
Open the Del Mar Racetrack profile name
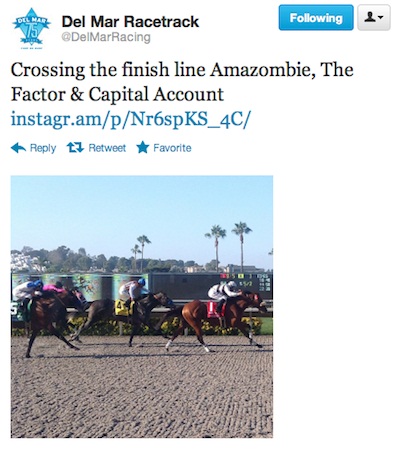[x=130, y=22]
